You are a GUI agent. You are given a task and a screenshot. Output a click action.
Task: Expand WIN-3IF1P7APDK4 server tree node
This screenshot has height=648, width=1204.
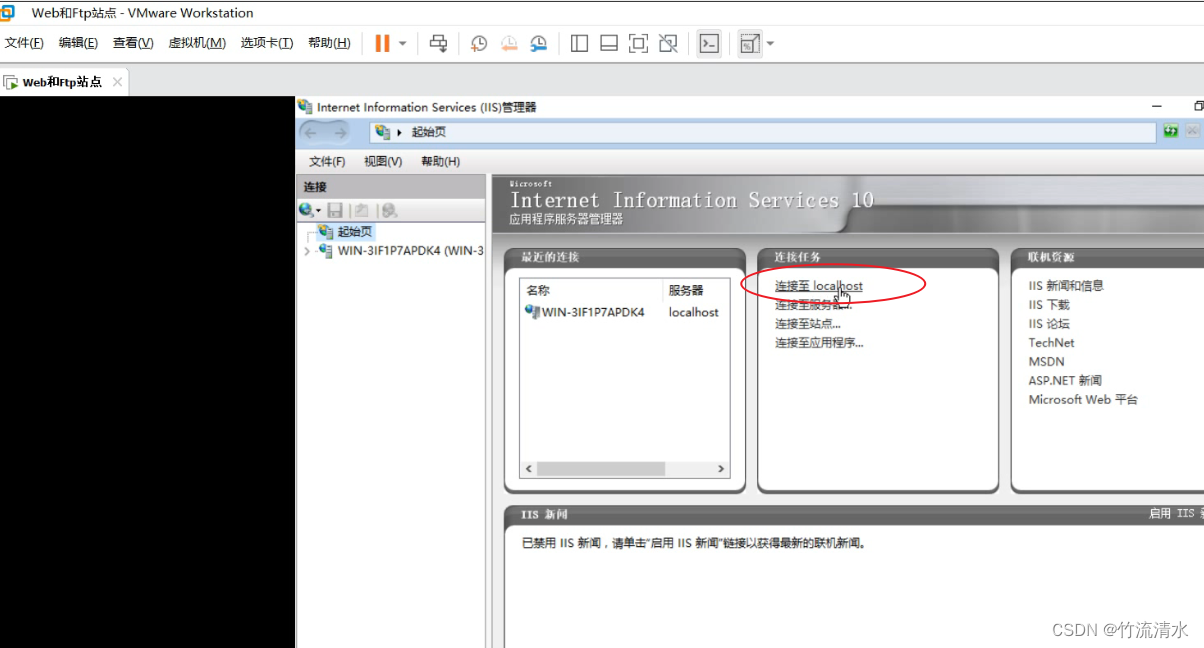click(307, 251)
